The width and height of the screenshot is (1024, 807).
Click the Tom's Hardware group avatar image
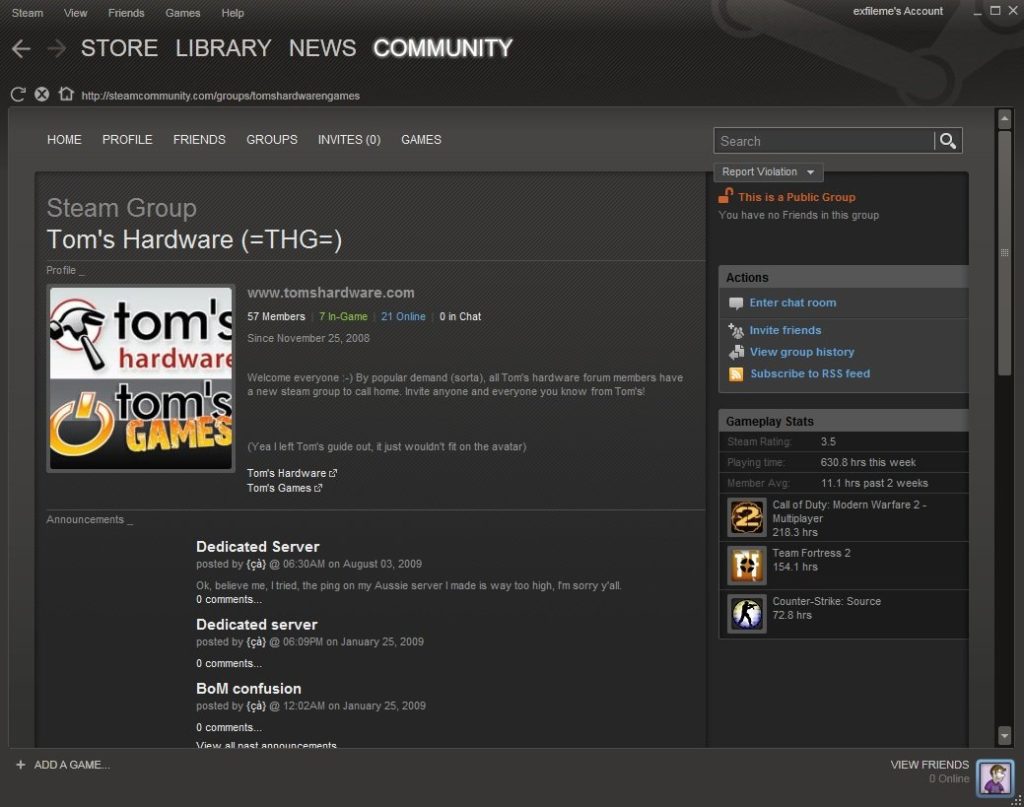pos(141,378)
